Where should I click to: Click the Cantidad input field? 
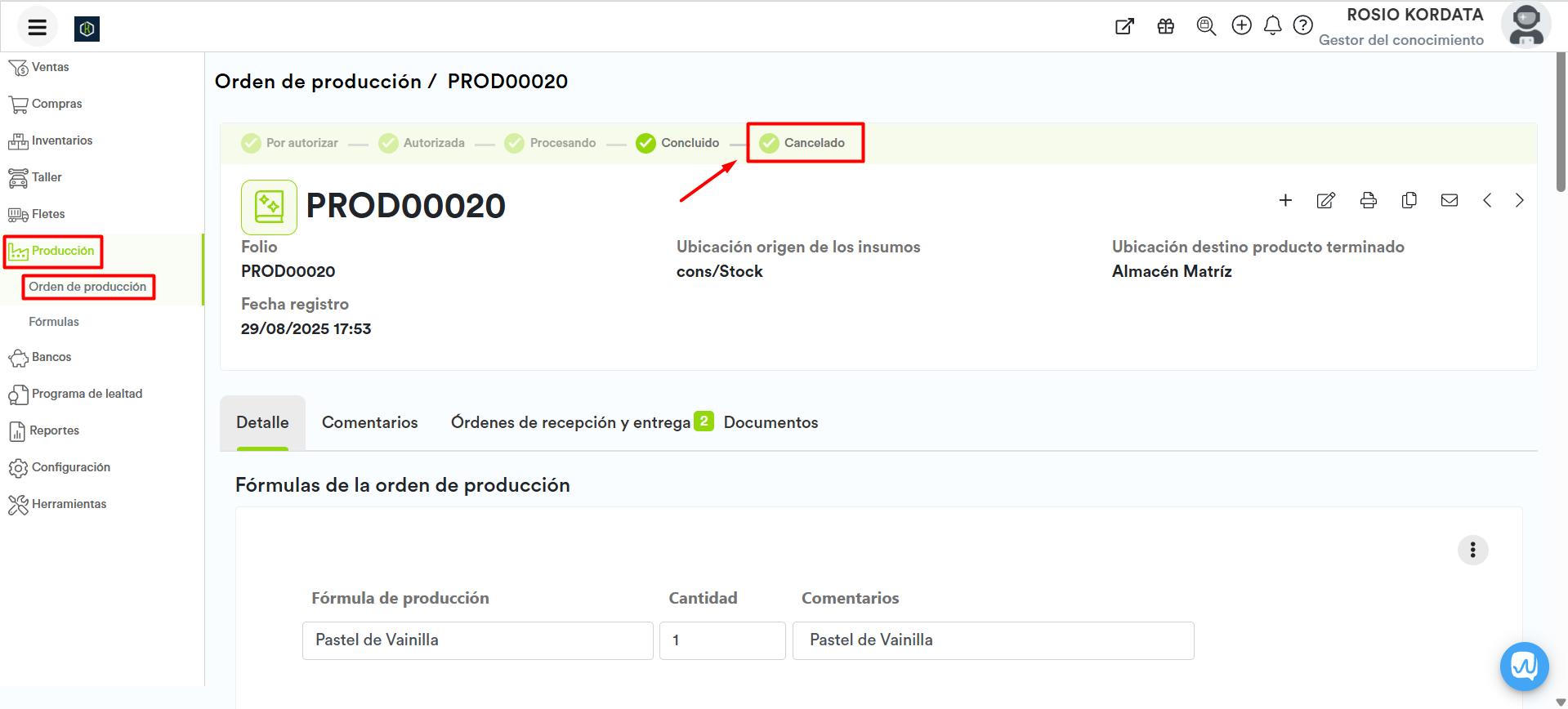722,640
